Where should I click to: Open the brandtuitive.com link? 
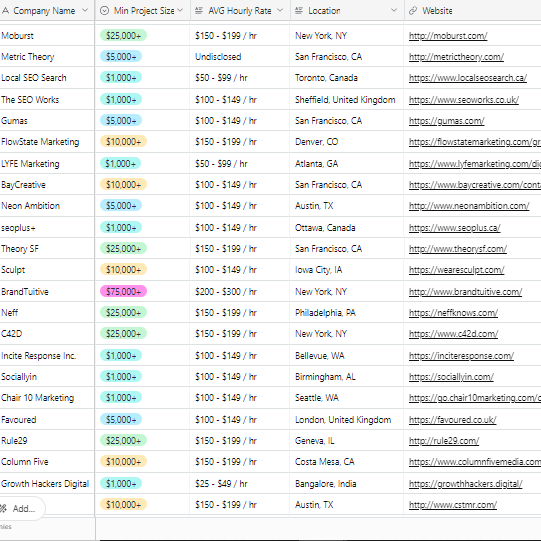[465, 292]
